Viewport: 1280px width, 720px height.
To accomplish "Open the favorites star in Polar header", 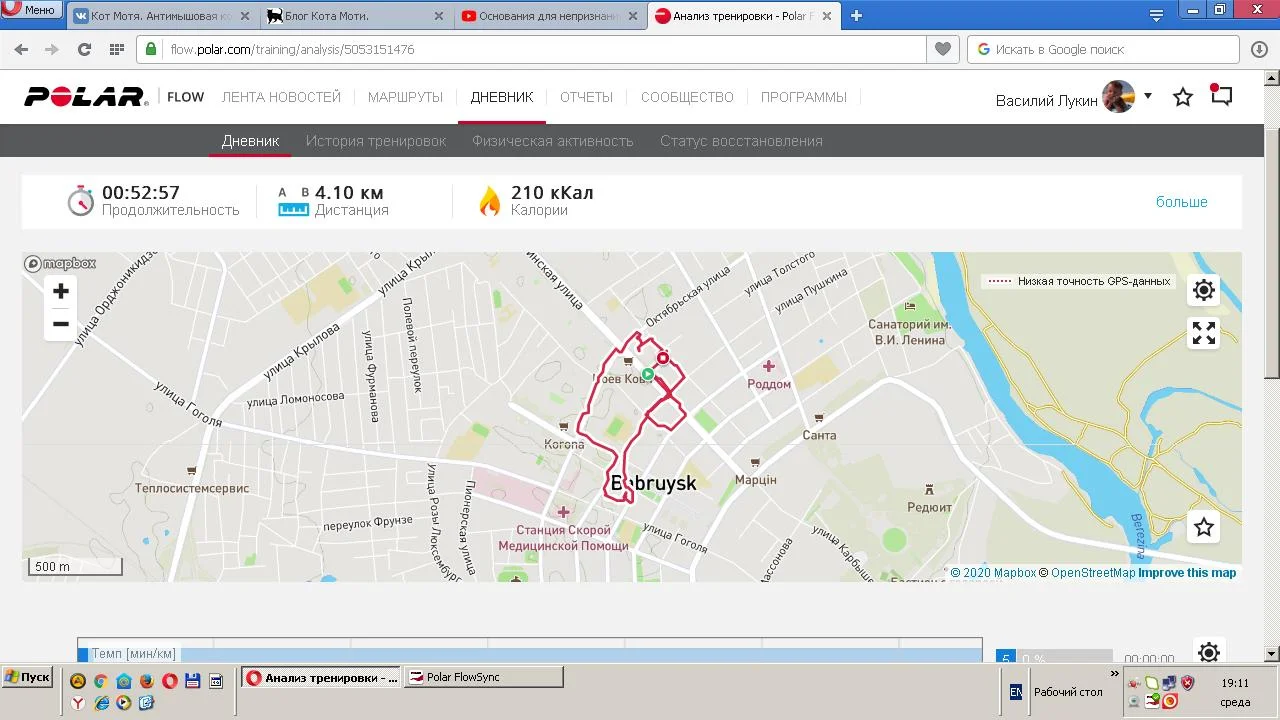I will pyautogui.click(x=1183, y=97).
